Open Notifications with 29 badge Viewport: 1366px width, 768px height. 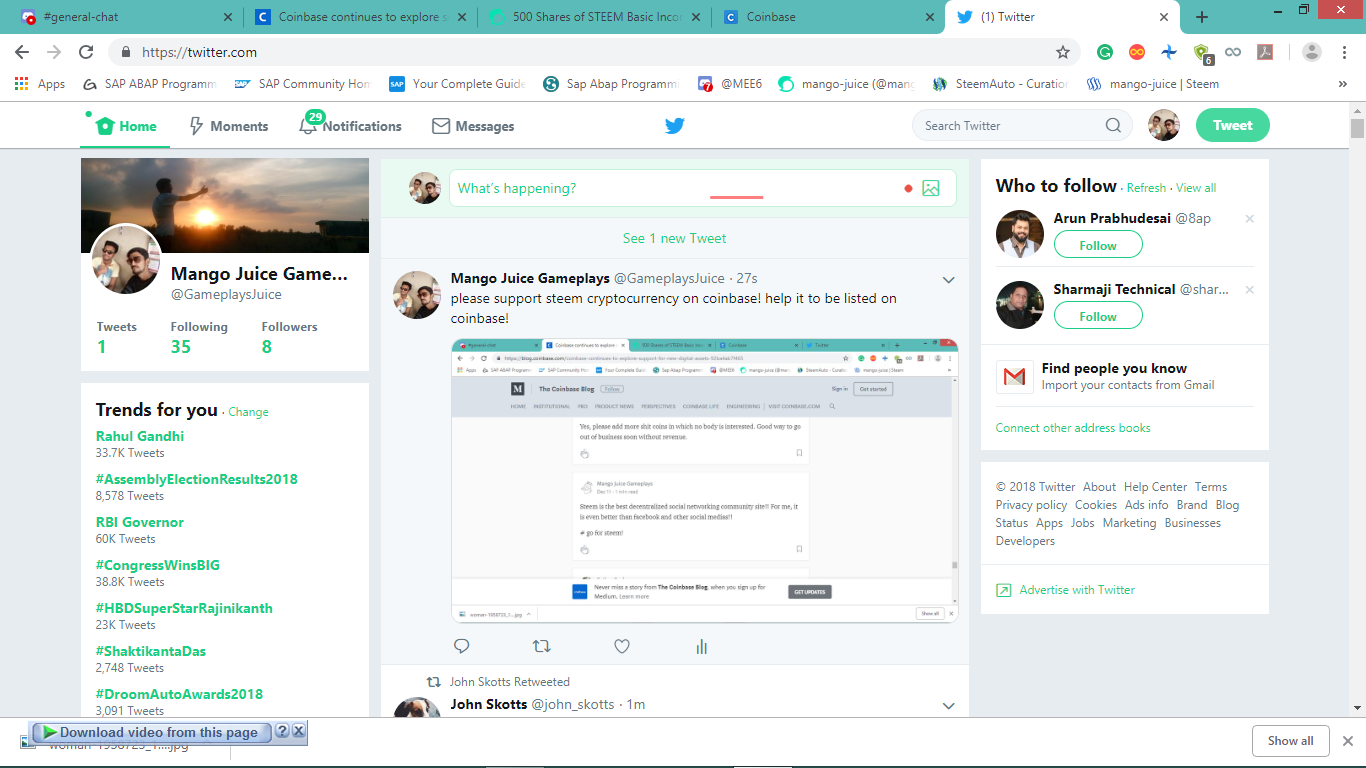350,126
